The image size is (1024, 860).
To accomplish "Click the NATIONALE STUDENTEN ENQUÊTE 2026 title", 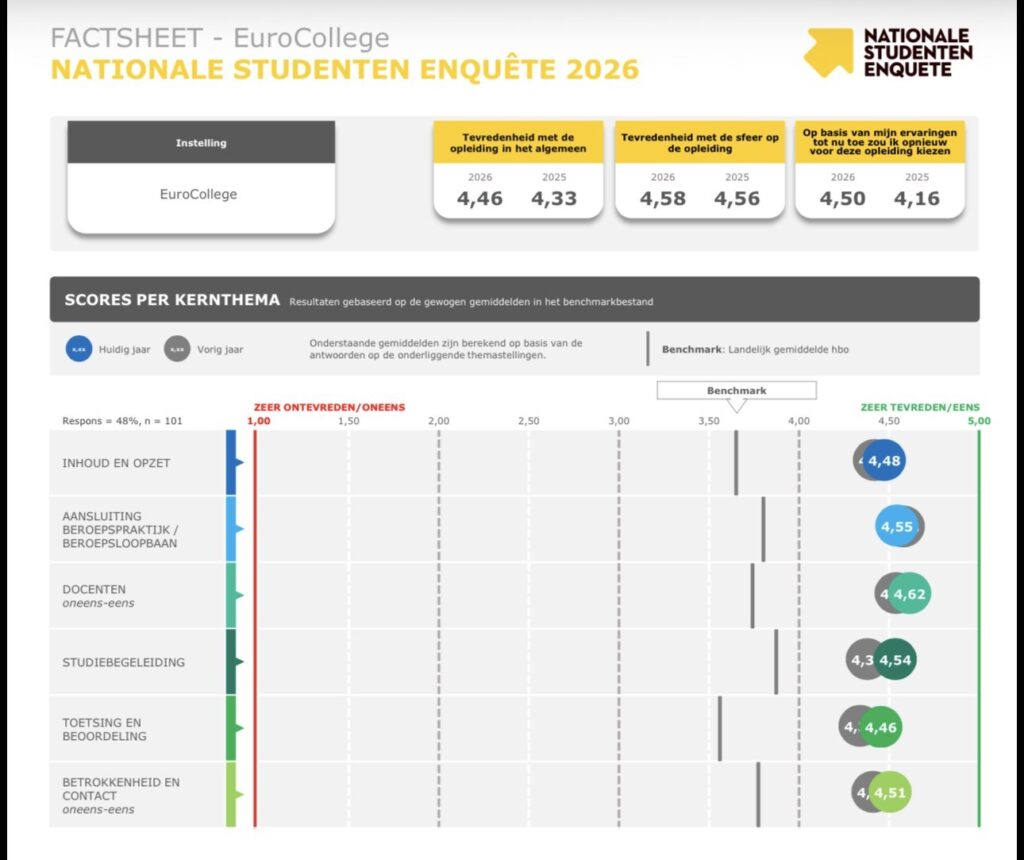I will point(345,69).
